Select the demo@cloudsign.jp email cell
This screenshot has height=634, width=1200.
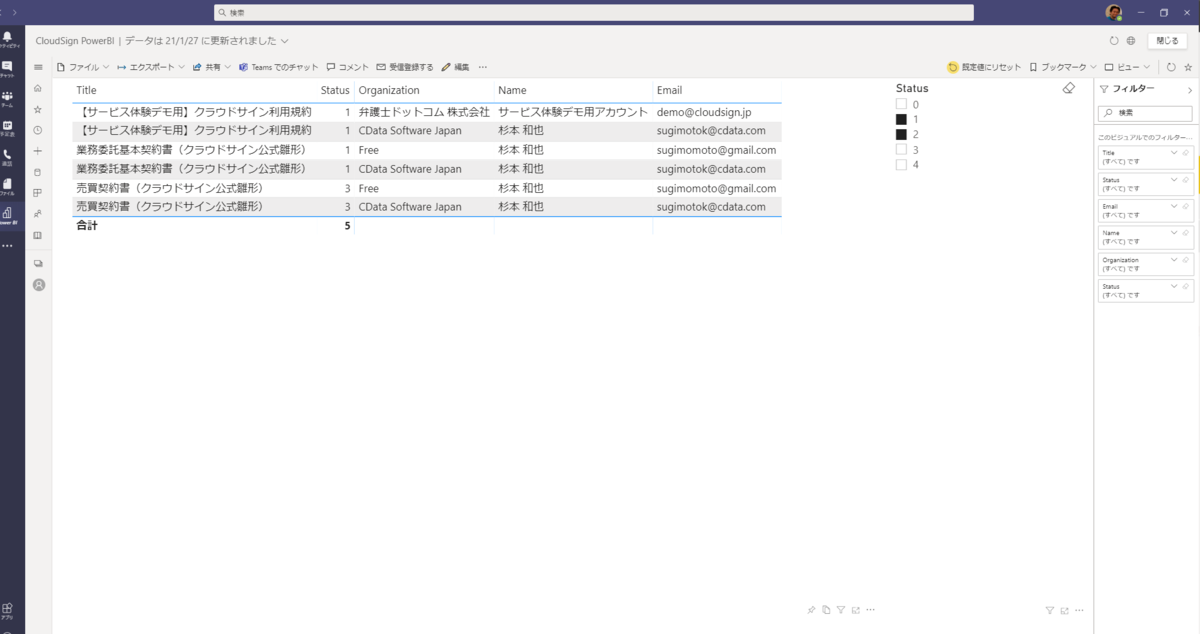click(704, 112)
